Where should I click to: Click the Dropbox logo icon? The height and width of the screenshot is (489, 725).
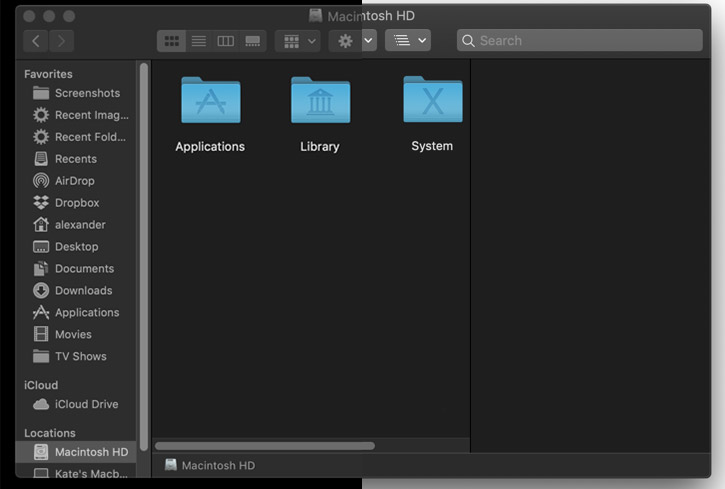(x=41, y=203)
